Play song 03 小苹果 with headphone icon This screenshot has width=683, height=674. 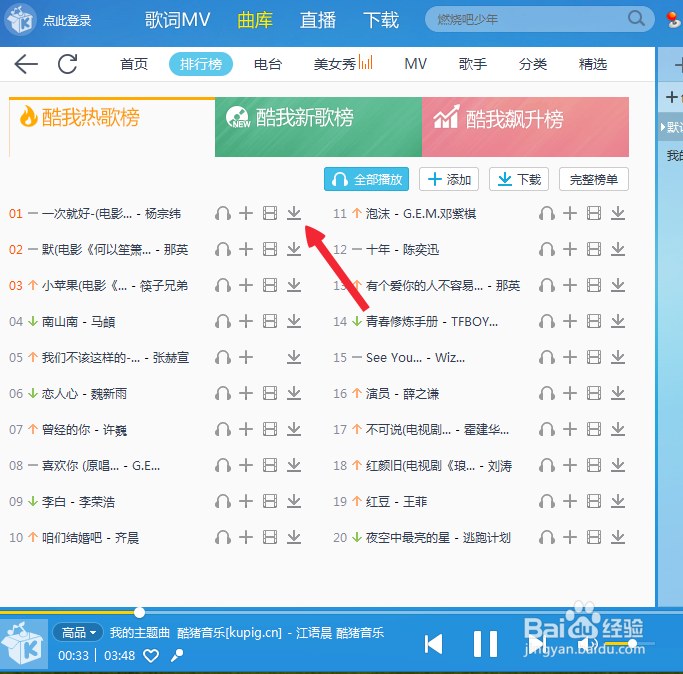tap(223, 285)
